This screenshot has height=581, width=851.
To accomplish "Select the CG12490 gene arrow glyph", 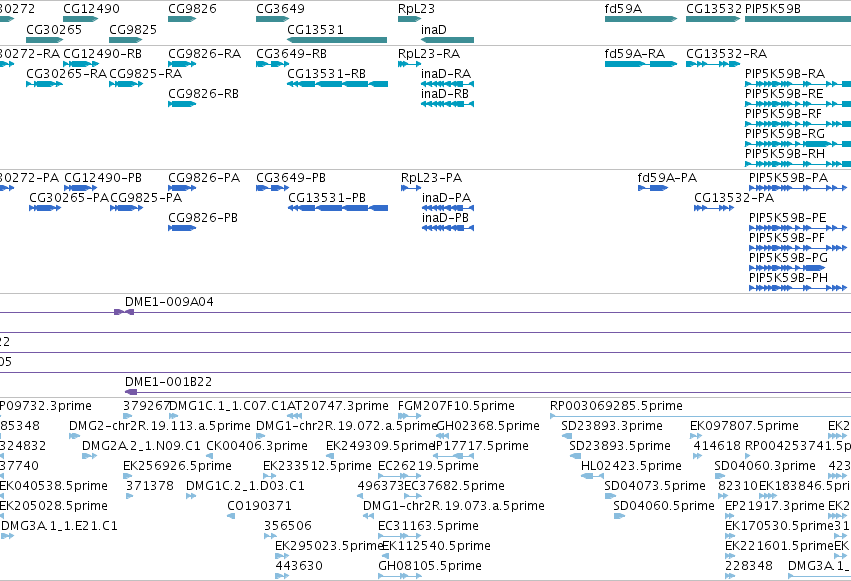I will pyautogui.click(x=80, y=19).
